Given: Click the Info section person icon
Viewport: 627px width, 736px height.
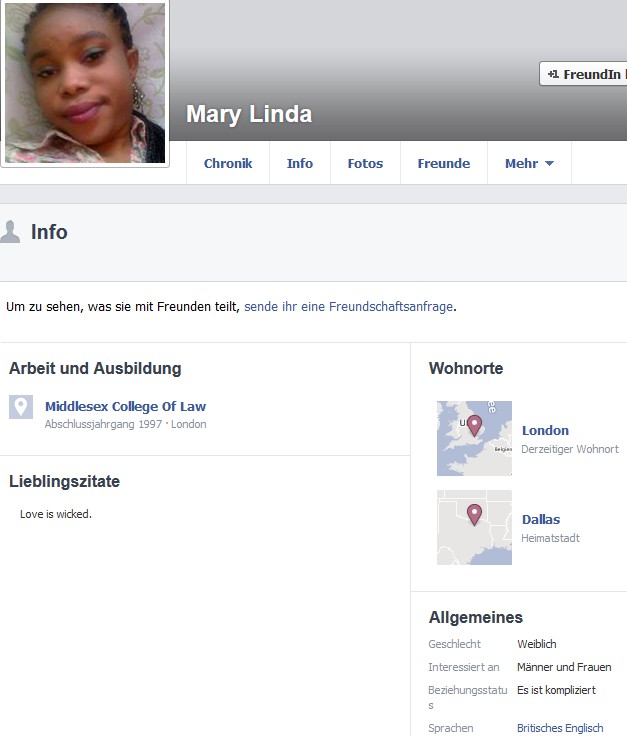Looking at the screenshot, I should pyautogui.click(x=10, y=232).
